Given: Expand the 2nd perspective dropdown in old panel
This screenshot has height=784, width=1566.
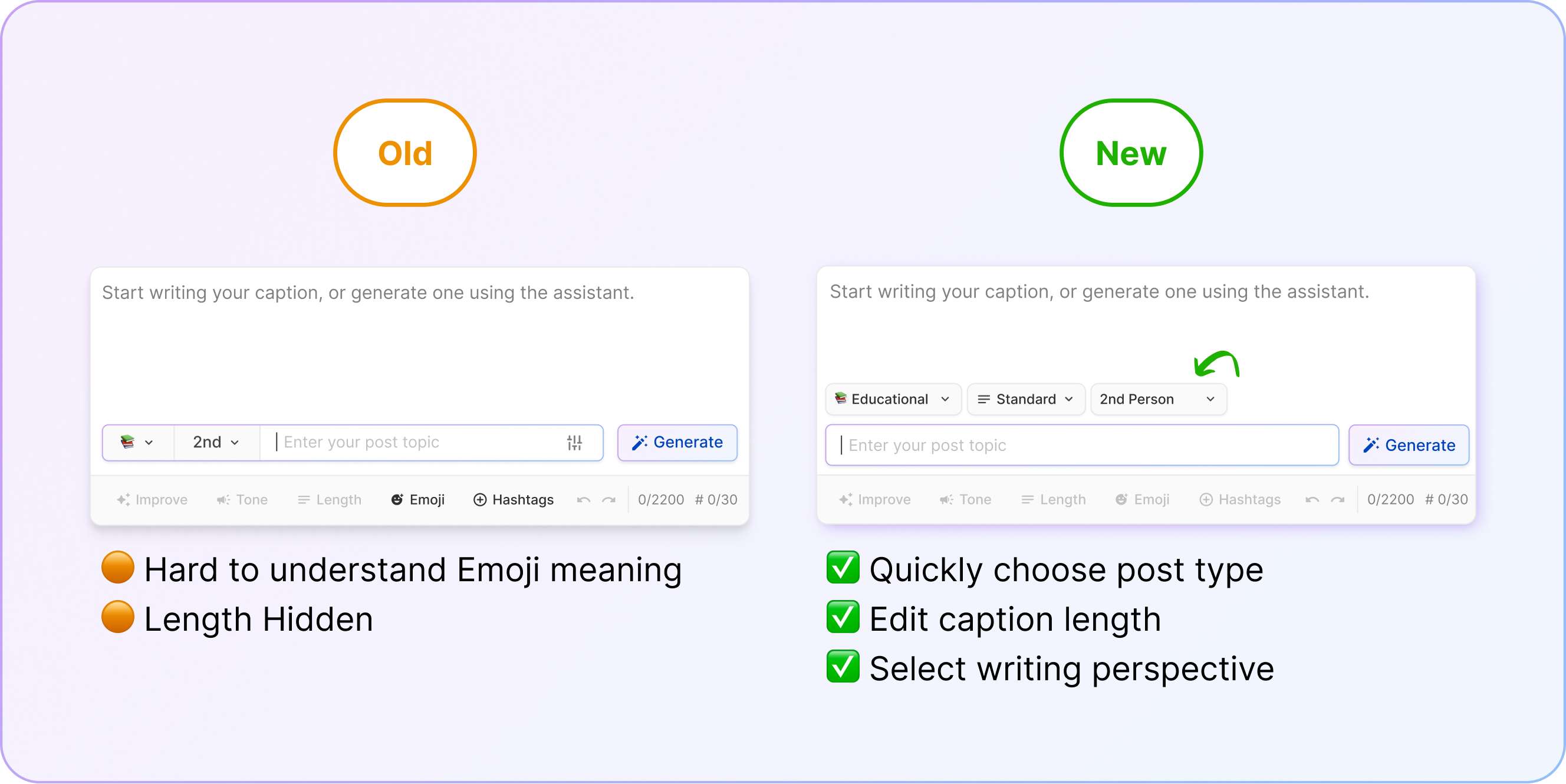Looking at the screenshot, I should [216, 443].
